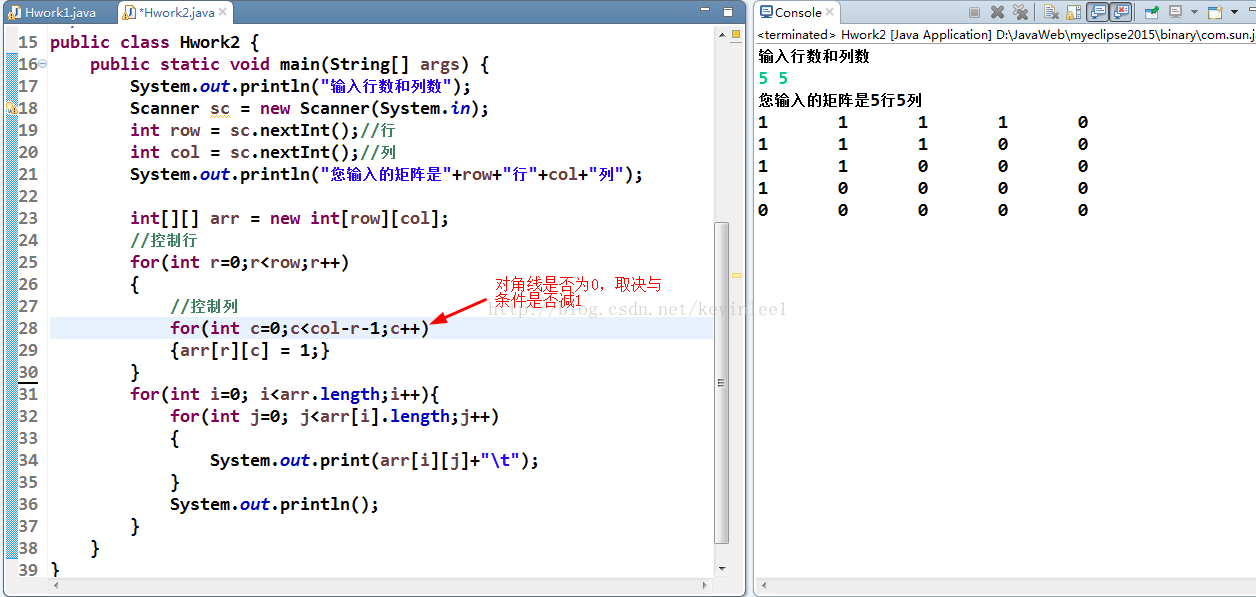Screen dimensions: 1256x597
Task: Click 'System.out.print(arr[i][j]+"\t");' on line 34
Action: [375, 460]
